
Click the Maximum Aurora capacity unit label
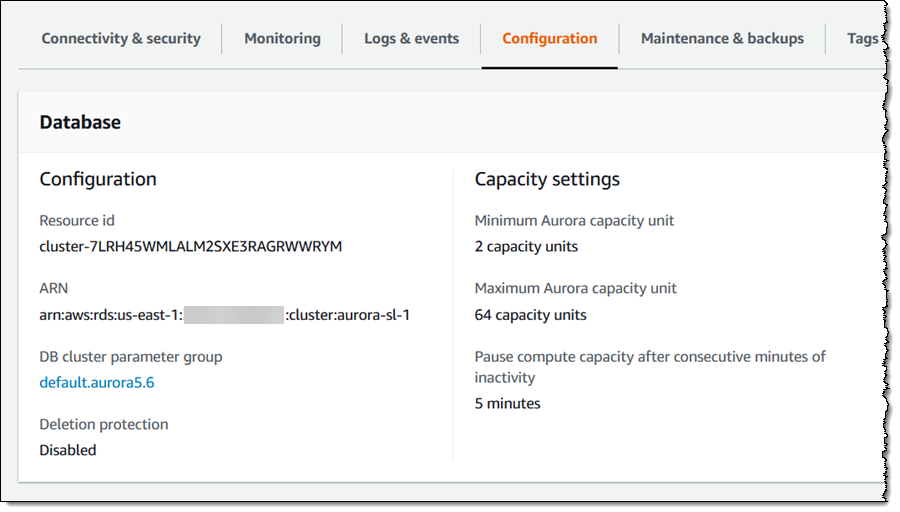(575, 288)
